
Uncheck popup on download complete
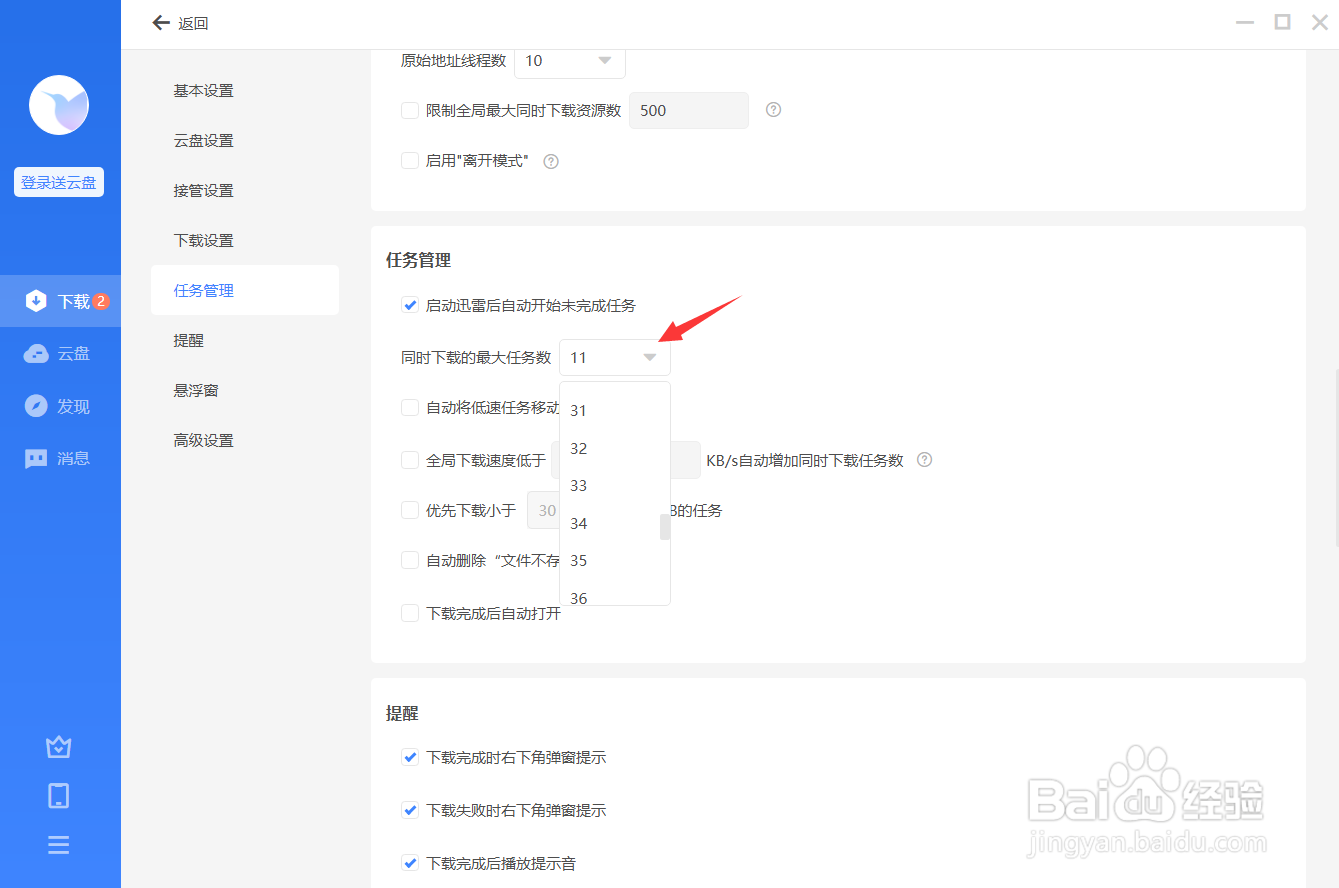coord(410,757)
